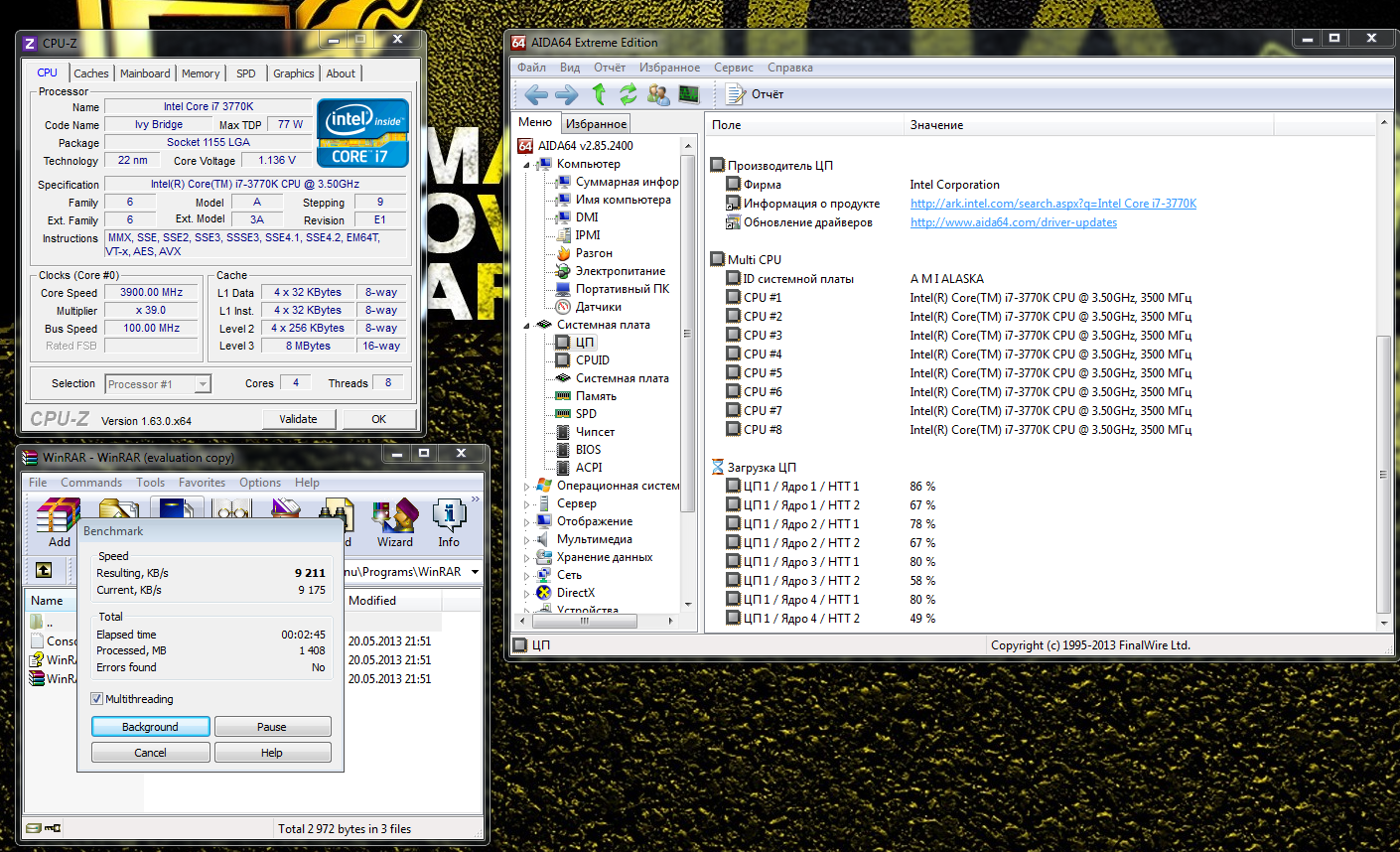The height and width of the screenshot is (852, 1400).
Task: Launch WinRAR Wizard toolbar icon
Action: [x=395, y=523]
